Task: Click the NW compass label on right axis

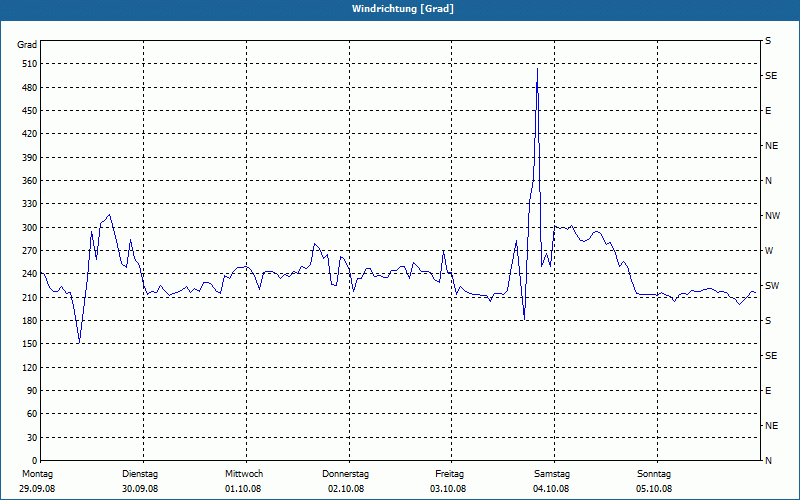Action: pyautogui.click(x=772, y=216)
